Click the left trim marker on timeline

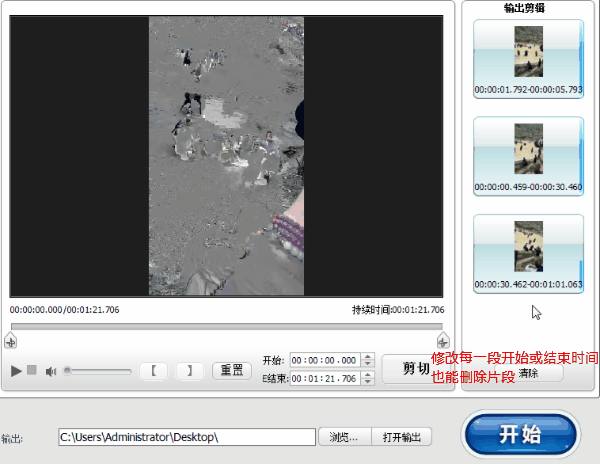[10, 340]
